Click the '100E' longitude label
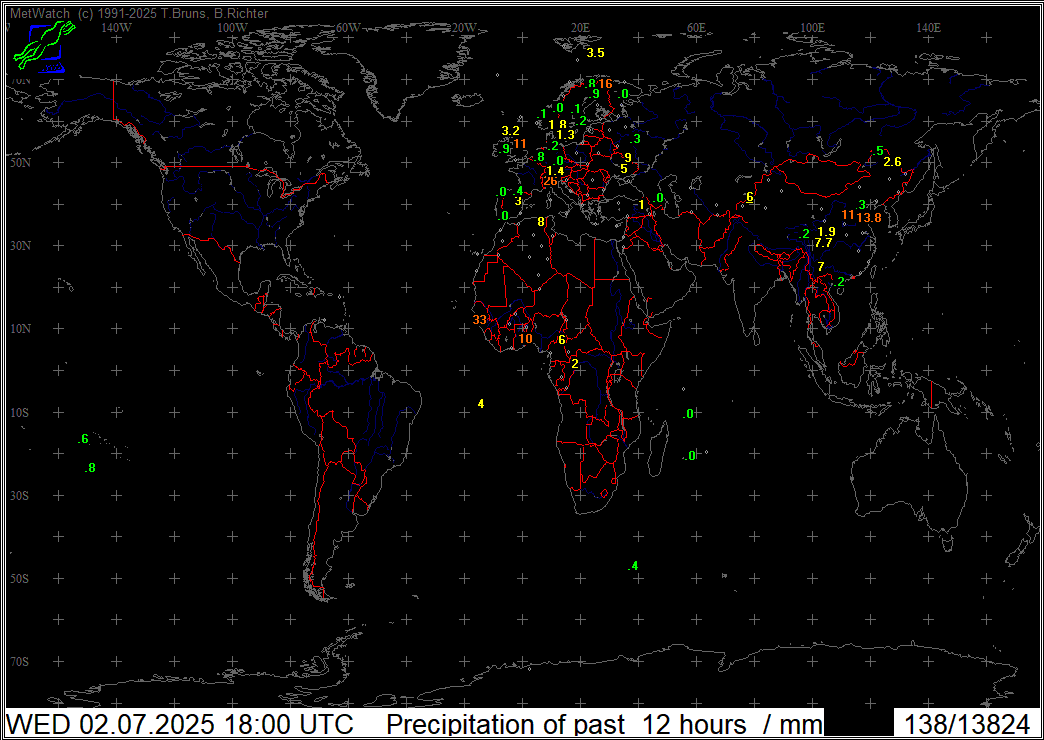1044x740 pixels. 812,27
